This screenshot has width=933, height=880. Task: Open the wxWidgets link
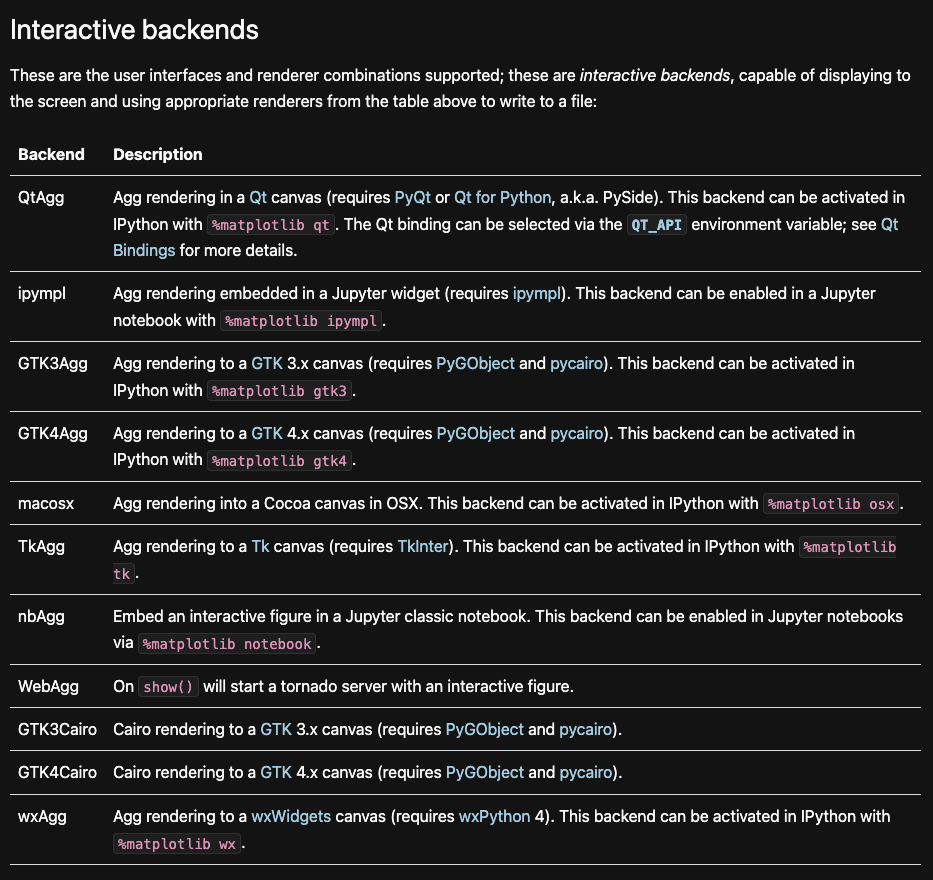[291, 816]
